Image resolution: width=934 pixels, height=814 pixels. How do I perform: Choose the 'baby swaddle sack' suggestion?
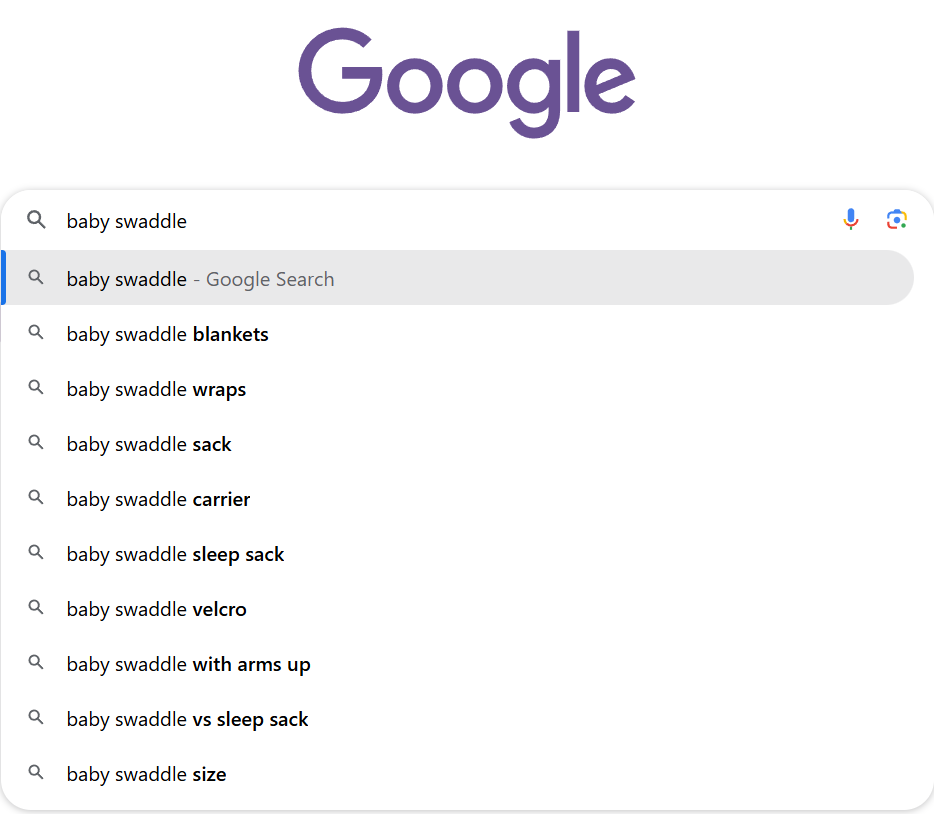[149, 444]
